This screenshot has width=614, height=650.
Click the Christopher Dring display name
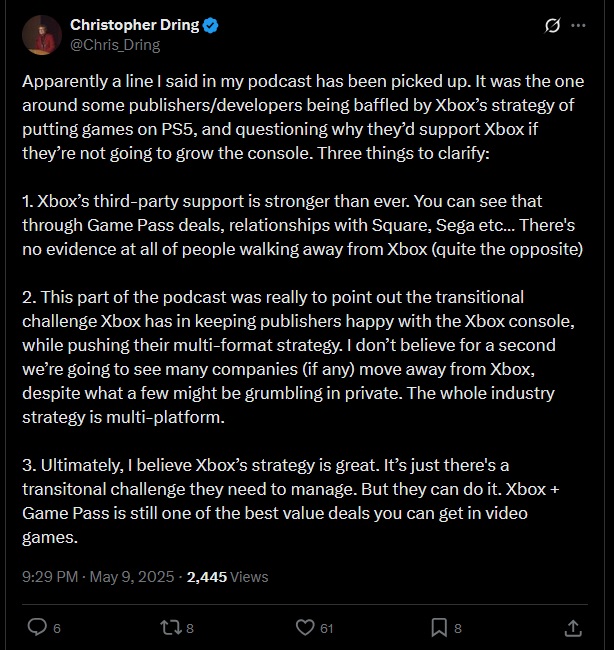tap(134, 25)
